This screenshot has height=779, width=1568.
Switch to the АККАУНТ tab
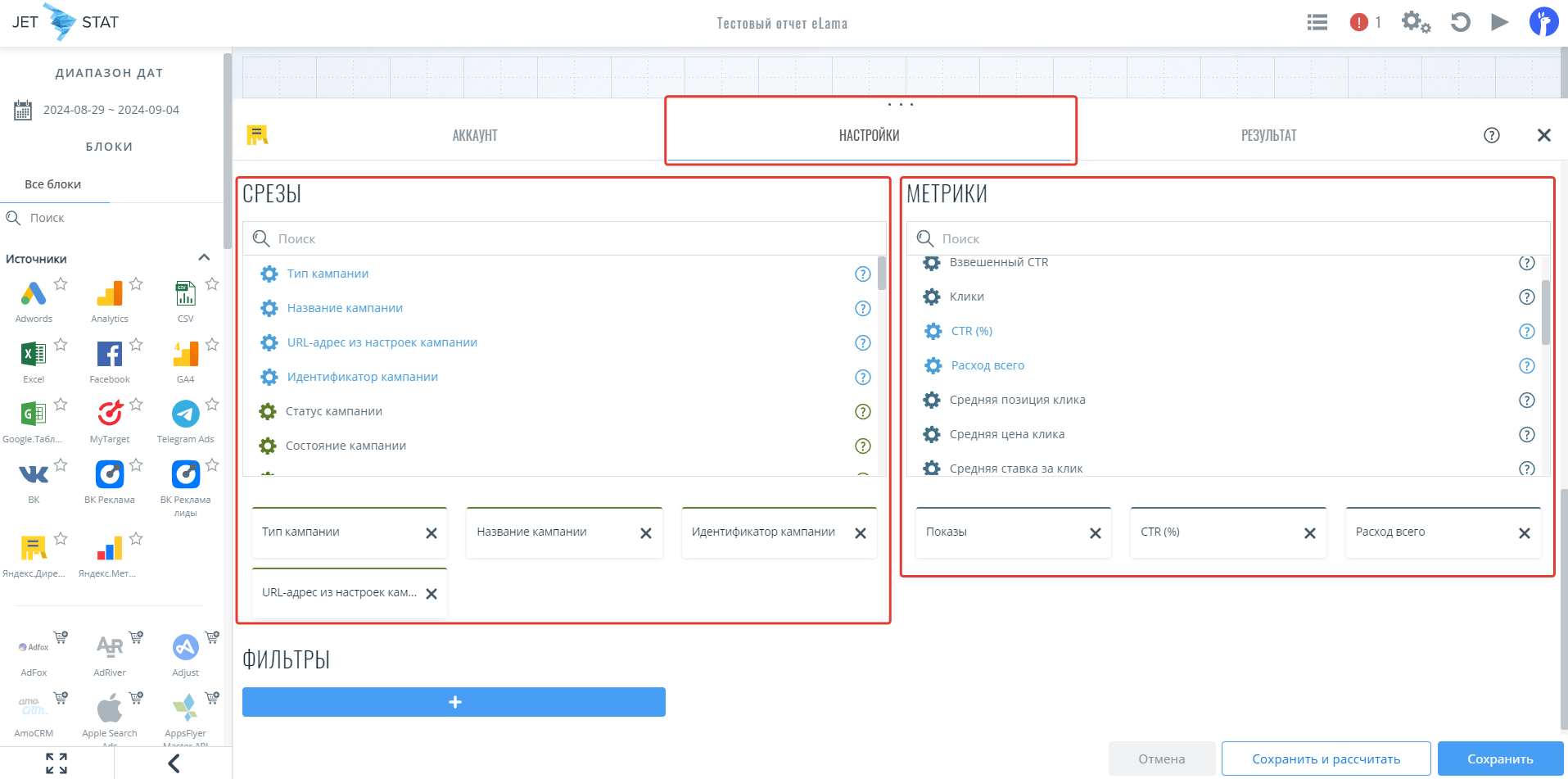475,135
